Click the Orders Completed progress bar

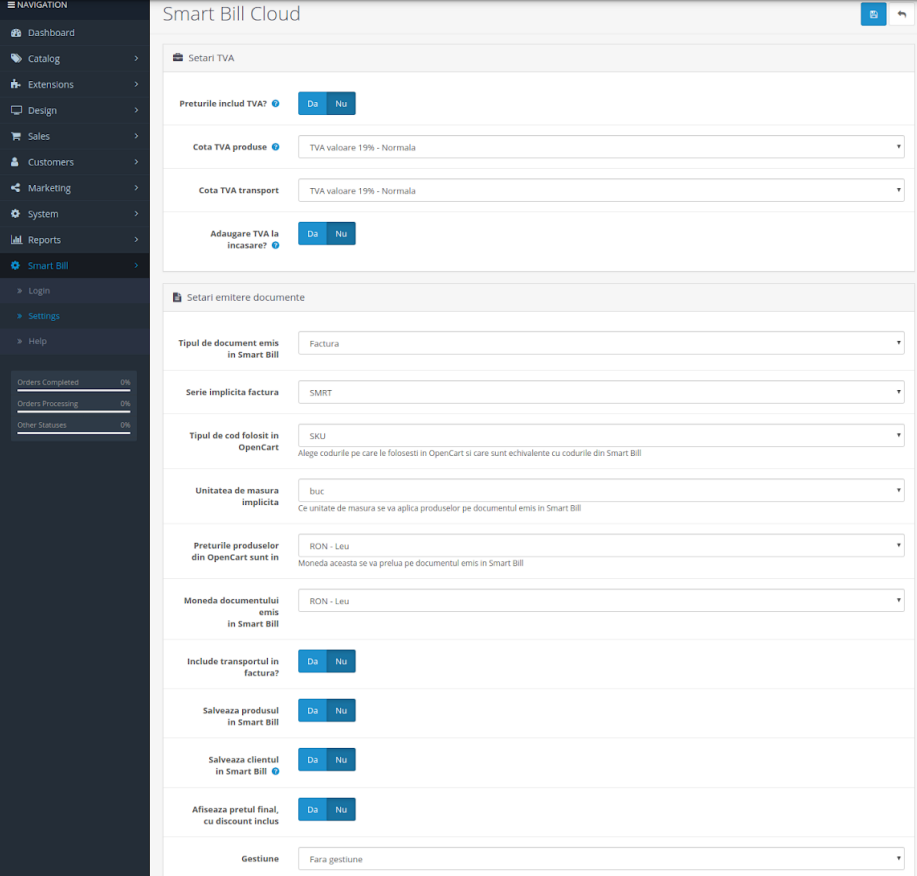pos(73,389)
